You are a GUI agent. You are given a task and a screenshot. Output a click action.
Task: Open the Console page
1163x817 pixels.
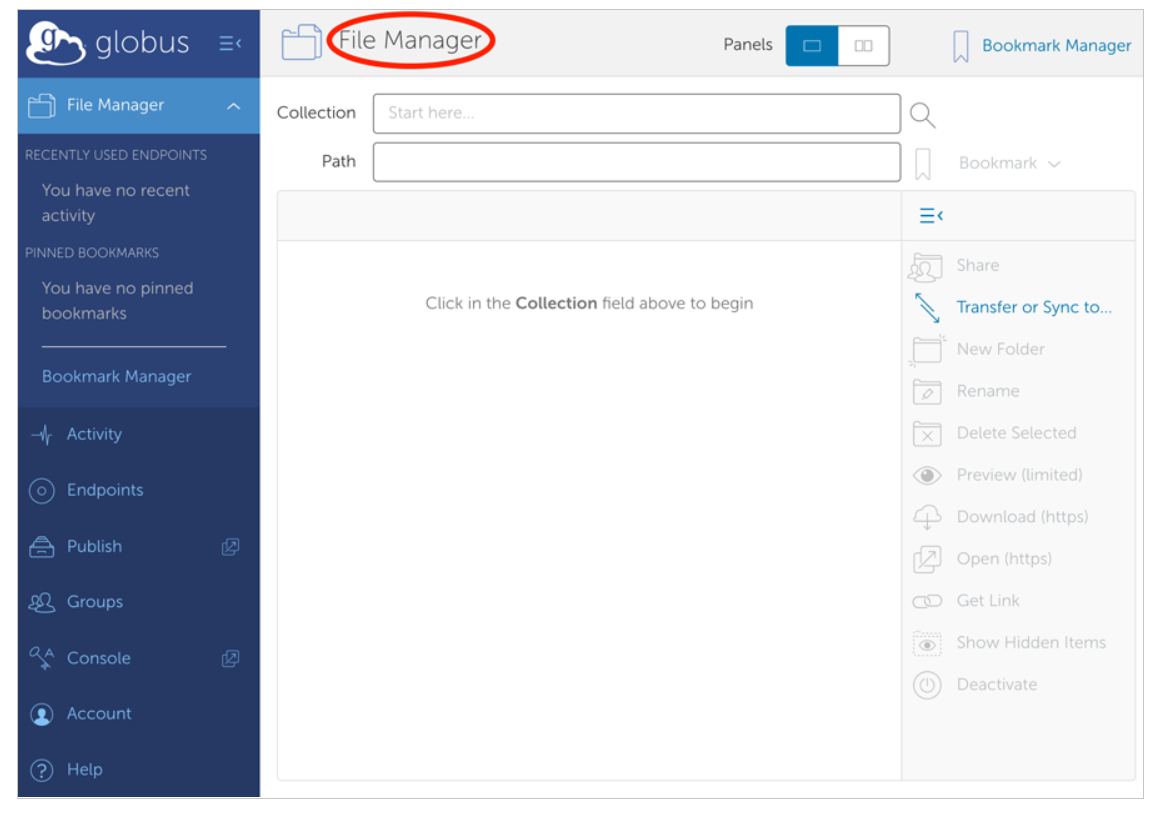99,658
